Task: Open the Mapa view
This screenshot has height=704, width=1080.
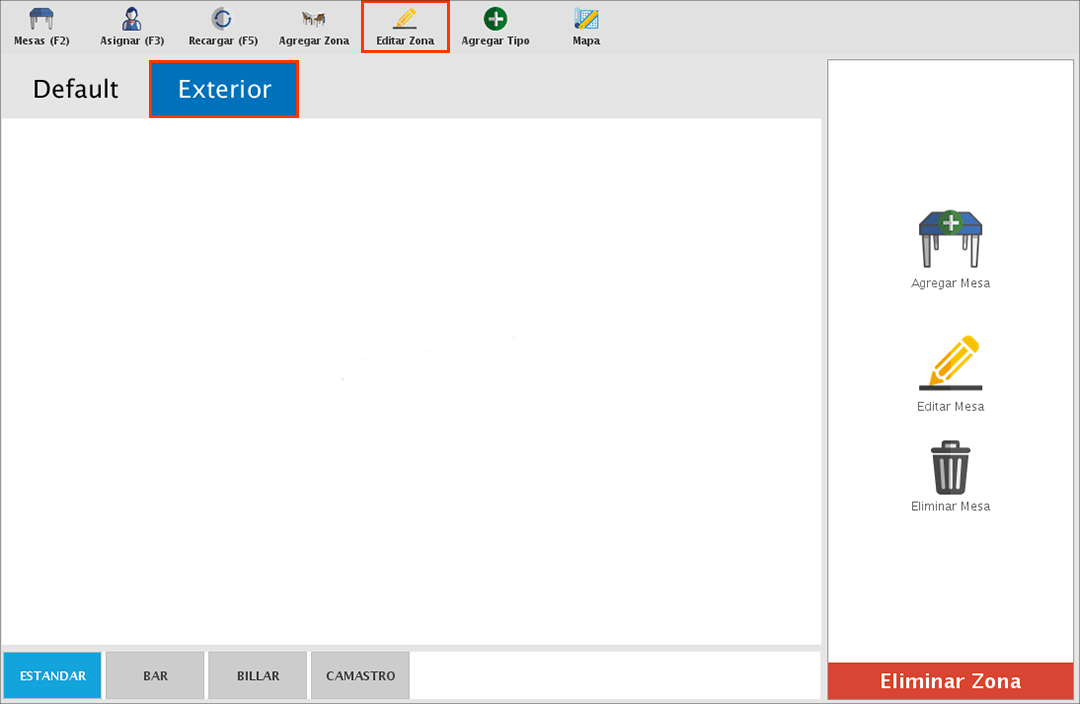Action: pos(586,20)
